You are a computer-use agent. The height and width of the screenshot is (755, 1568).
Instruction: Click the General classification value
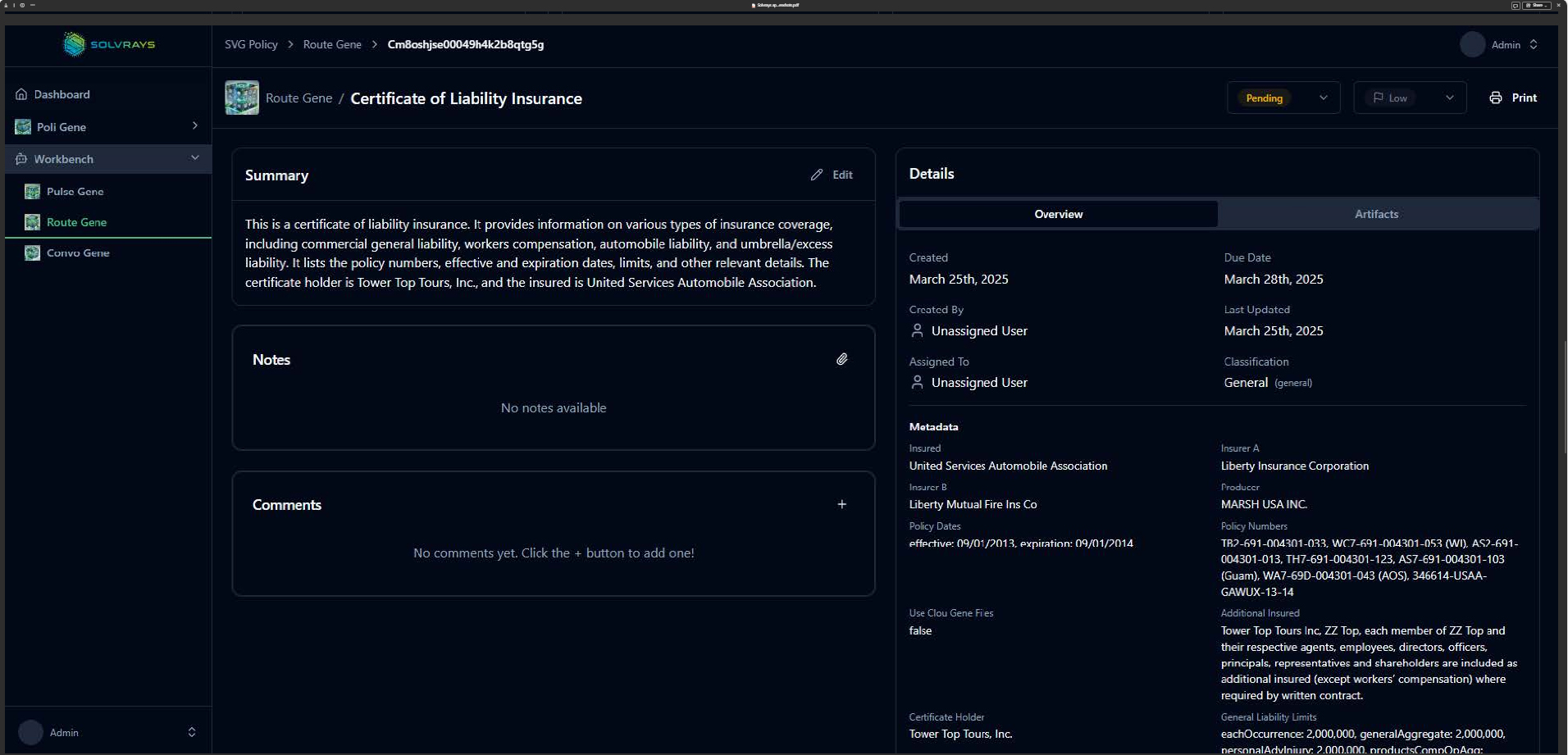tap(1246, 383)
